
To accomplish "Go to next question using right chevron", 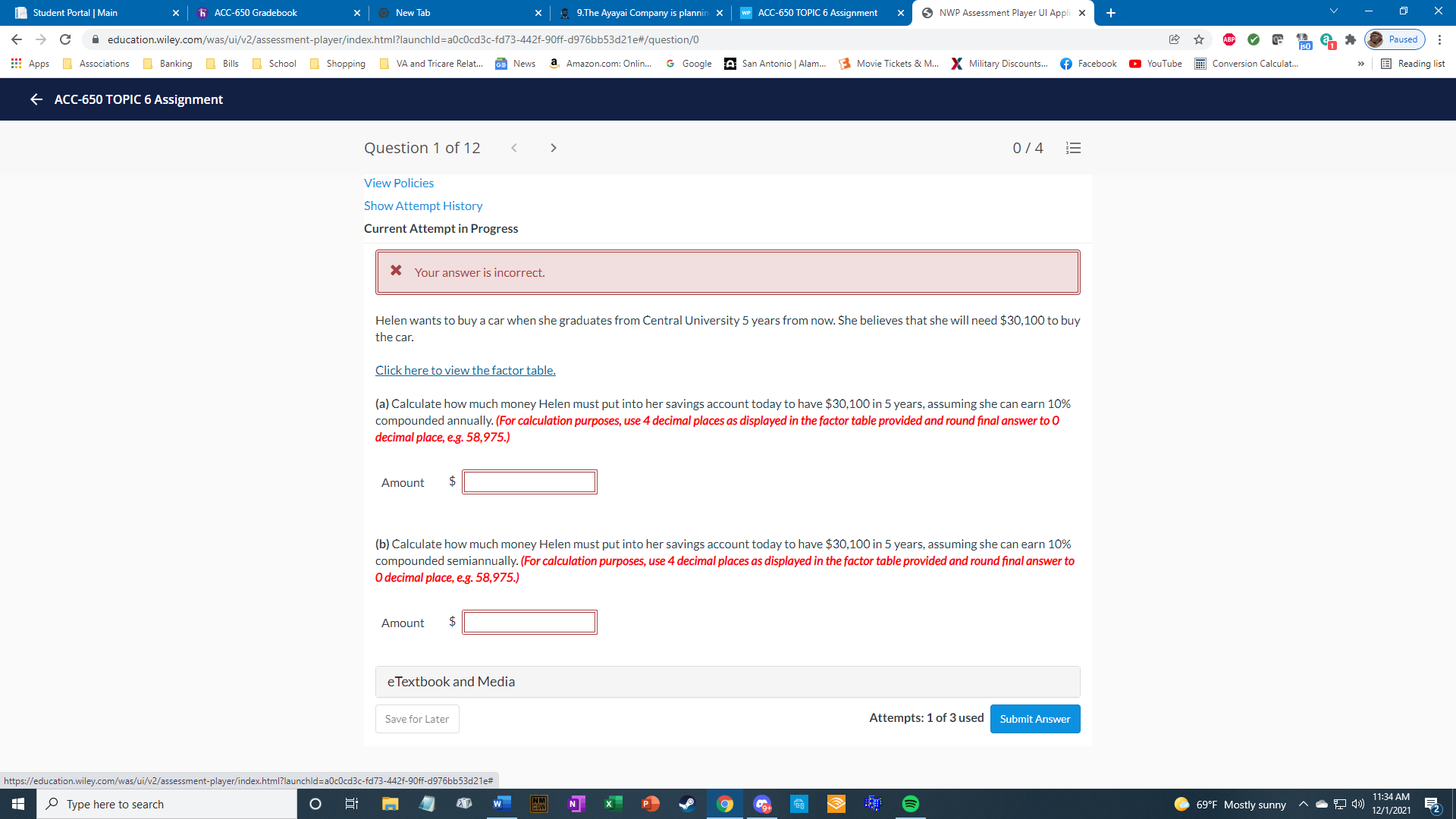I will (x=553, y=148).
